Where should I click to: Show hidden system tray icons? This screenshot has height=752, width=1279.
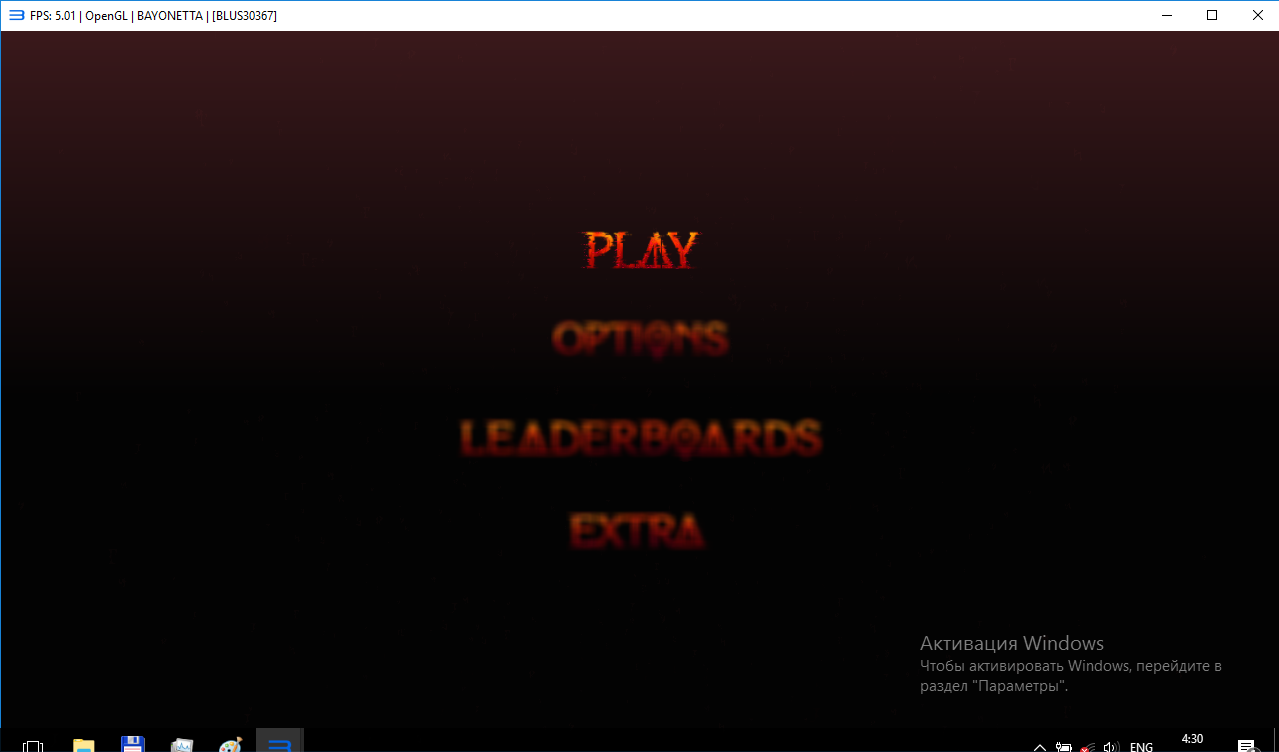[x=1040, y=746]
